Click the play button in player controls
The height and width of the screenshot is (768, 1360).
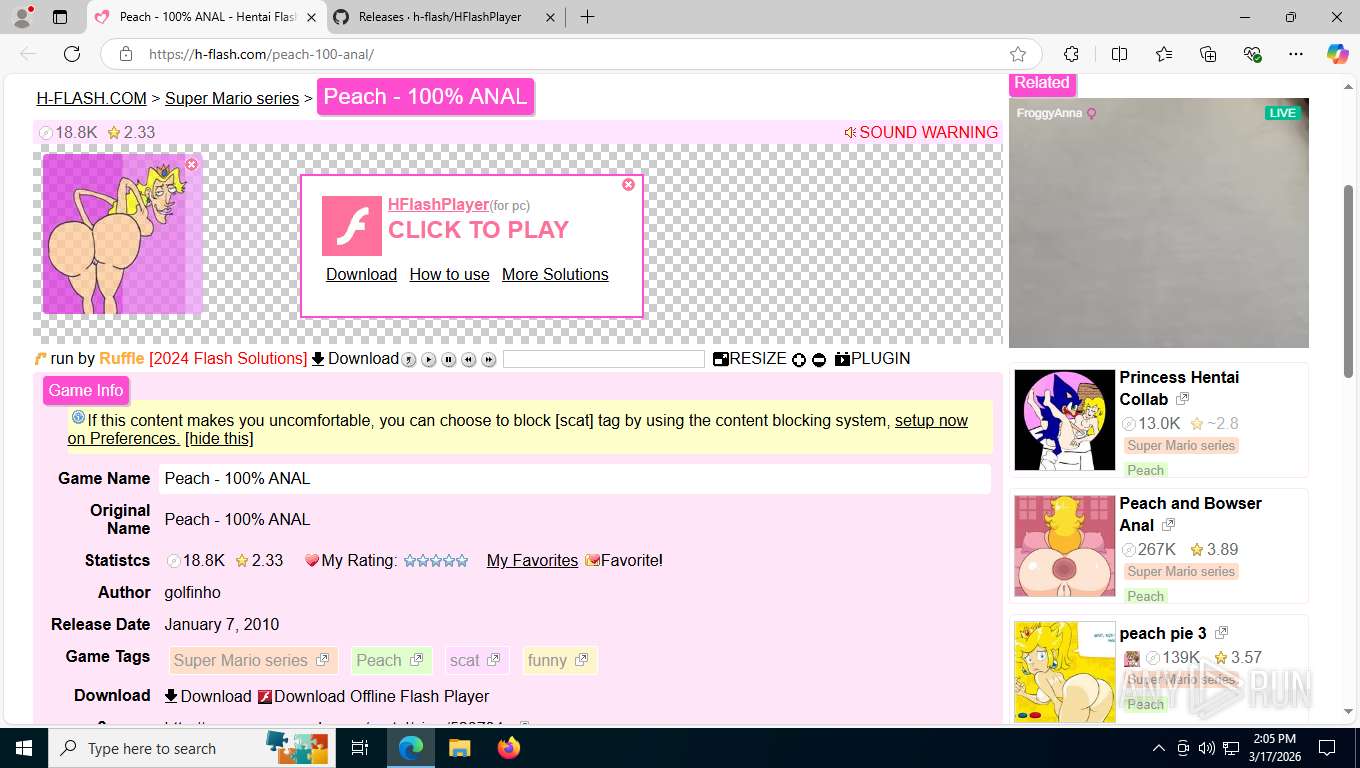(x=429, y=360)
